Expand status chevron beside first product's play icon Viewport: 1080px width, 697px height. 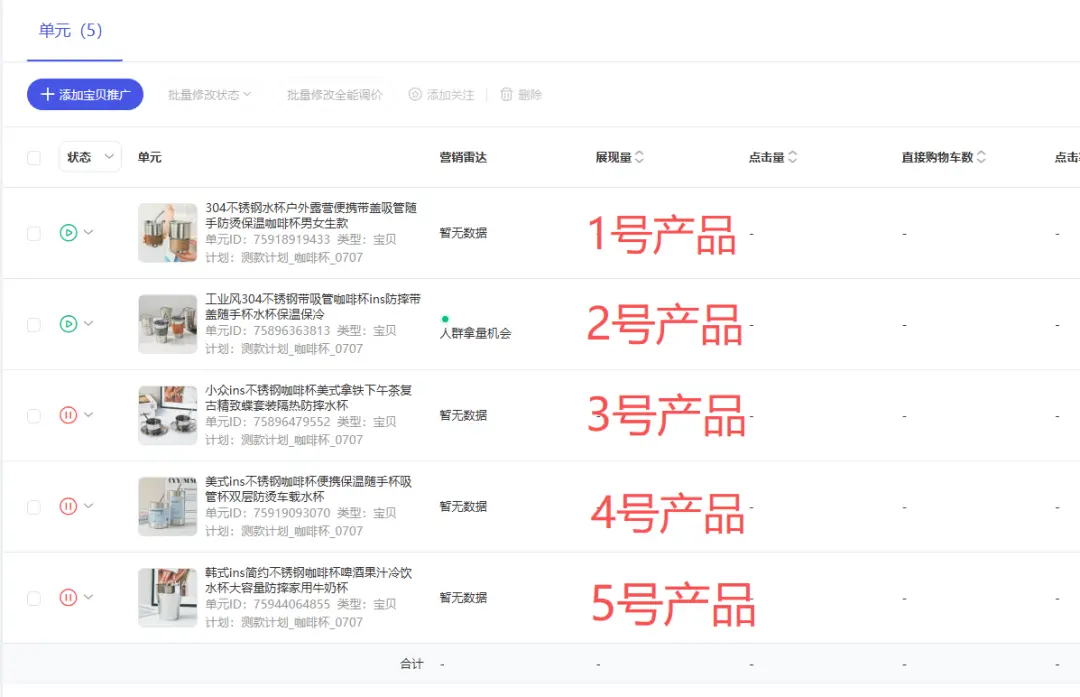(x=89, y=233)
